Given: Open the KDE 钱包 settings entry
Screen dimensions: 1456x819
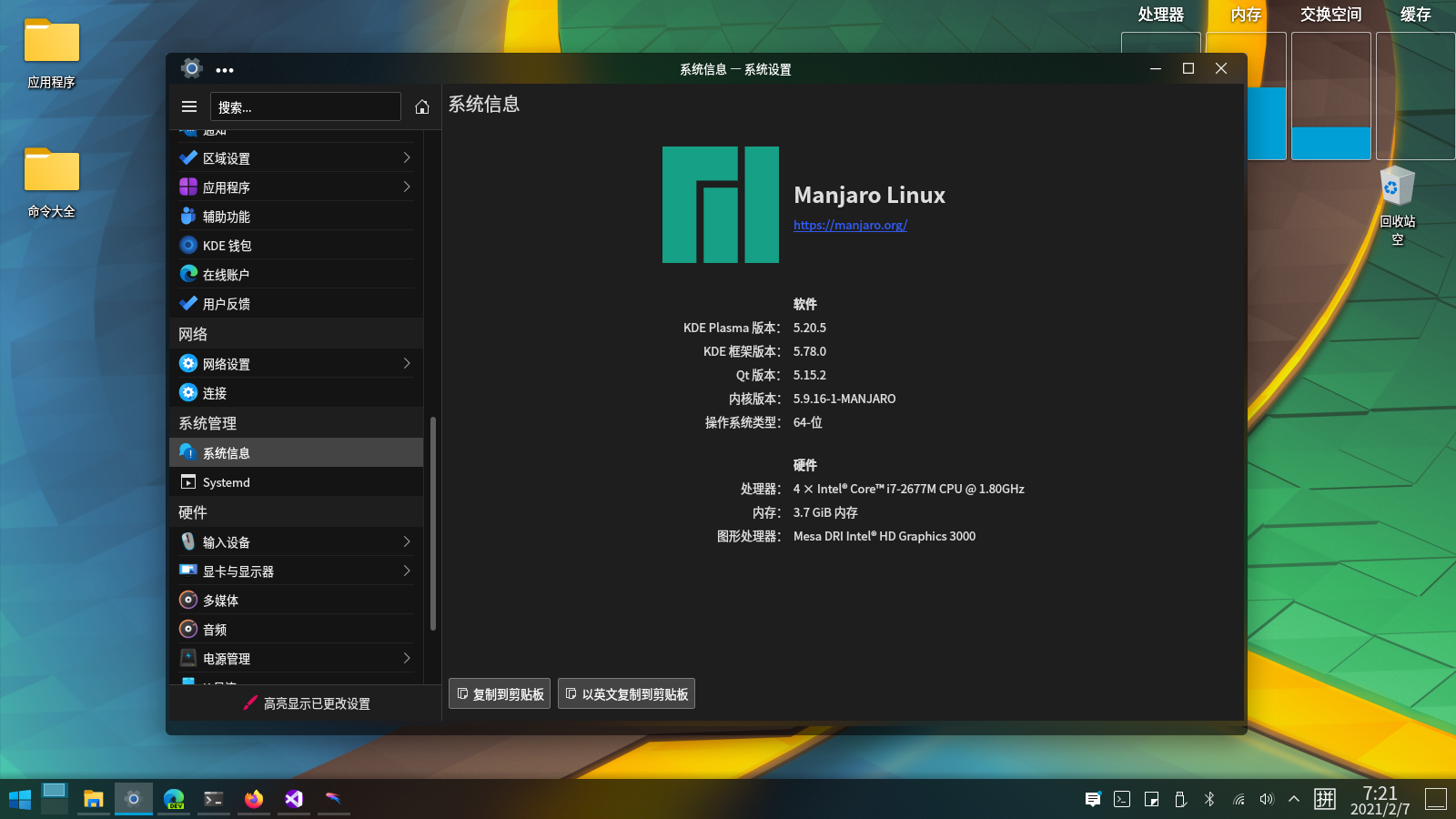Looking at the screenshot, I should click(x=227, y=246).
